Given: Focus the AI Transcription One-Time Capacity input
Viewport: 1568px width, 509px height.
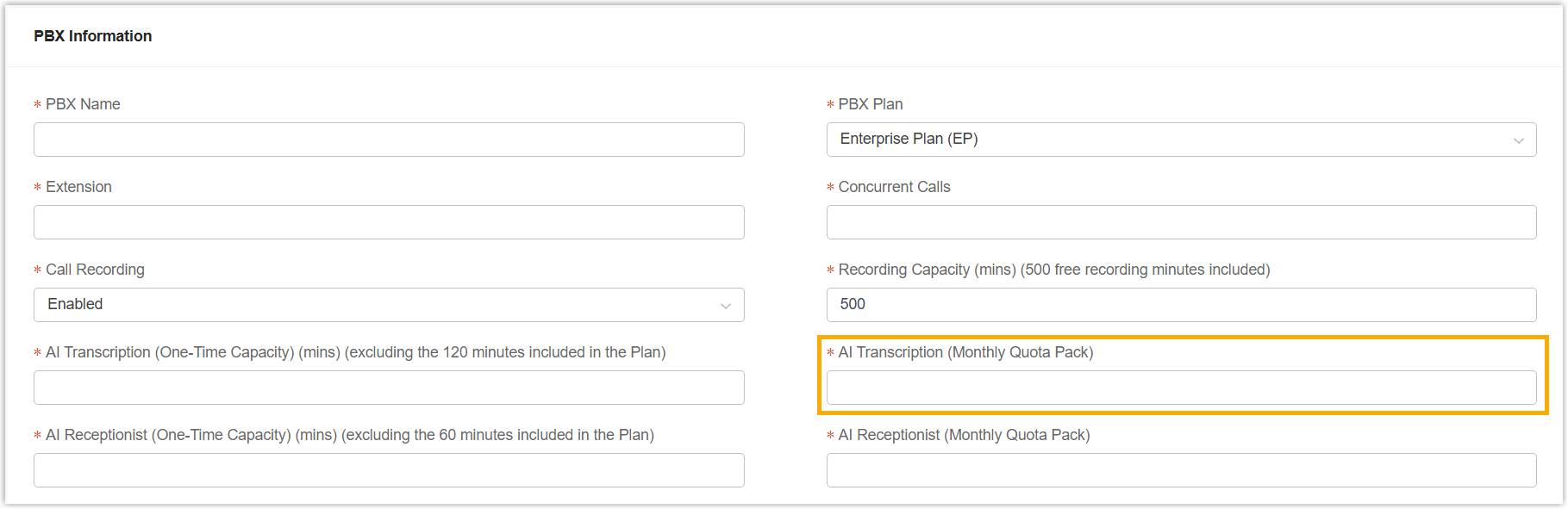Looking at the screenshot, I should click(389, 388).
